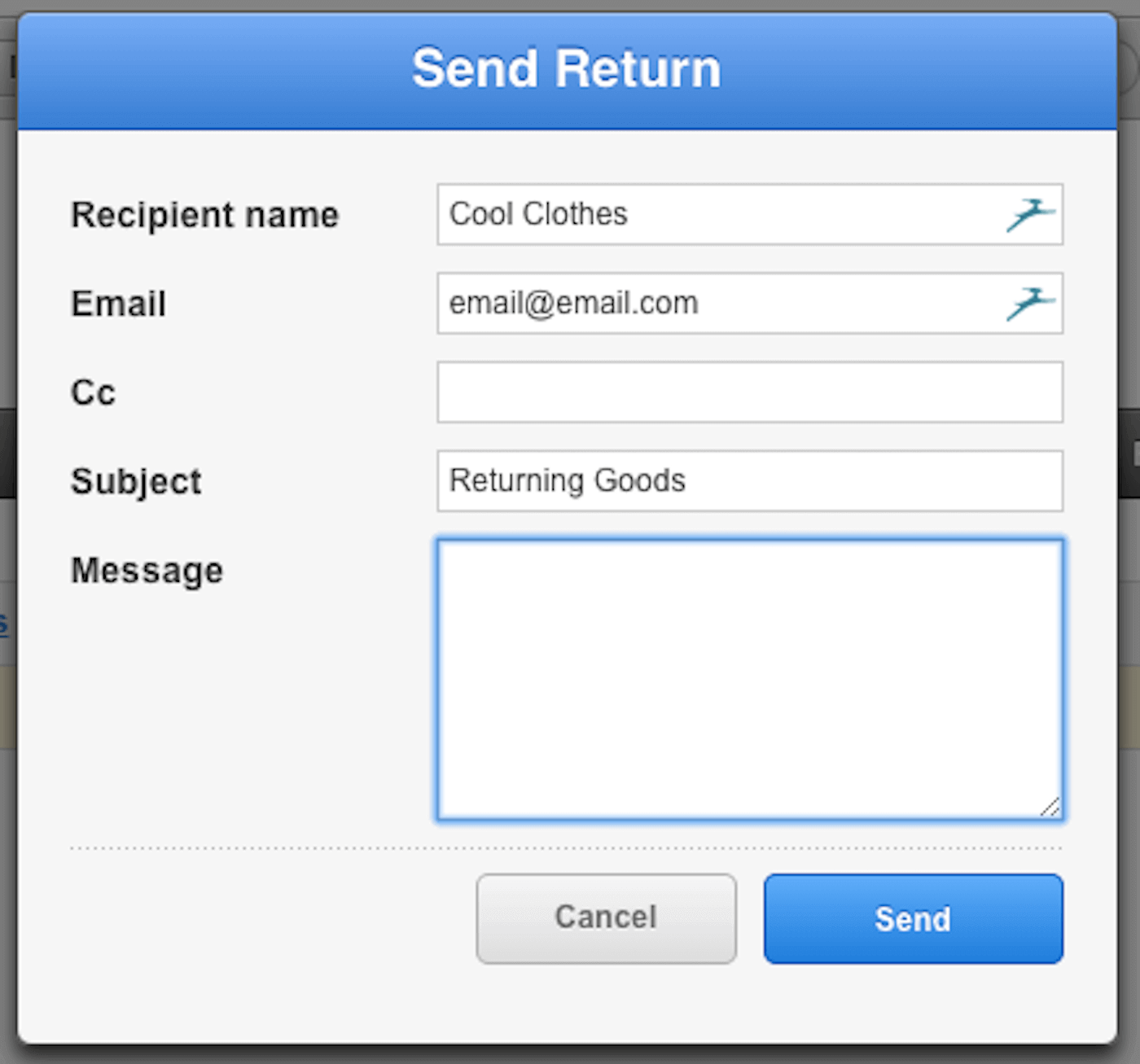
Task: Click the autofill icon in Recipient name field
Action: point(1030,215)
